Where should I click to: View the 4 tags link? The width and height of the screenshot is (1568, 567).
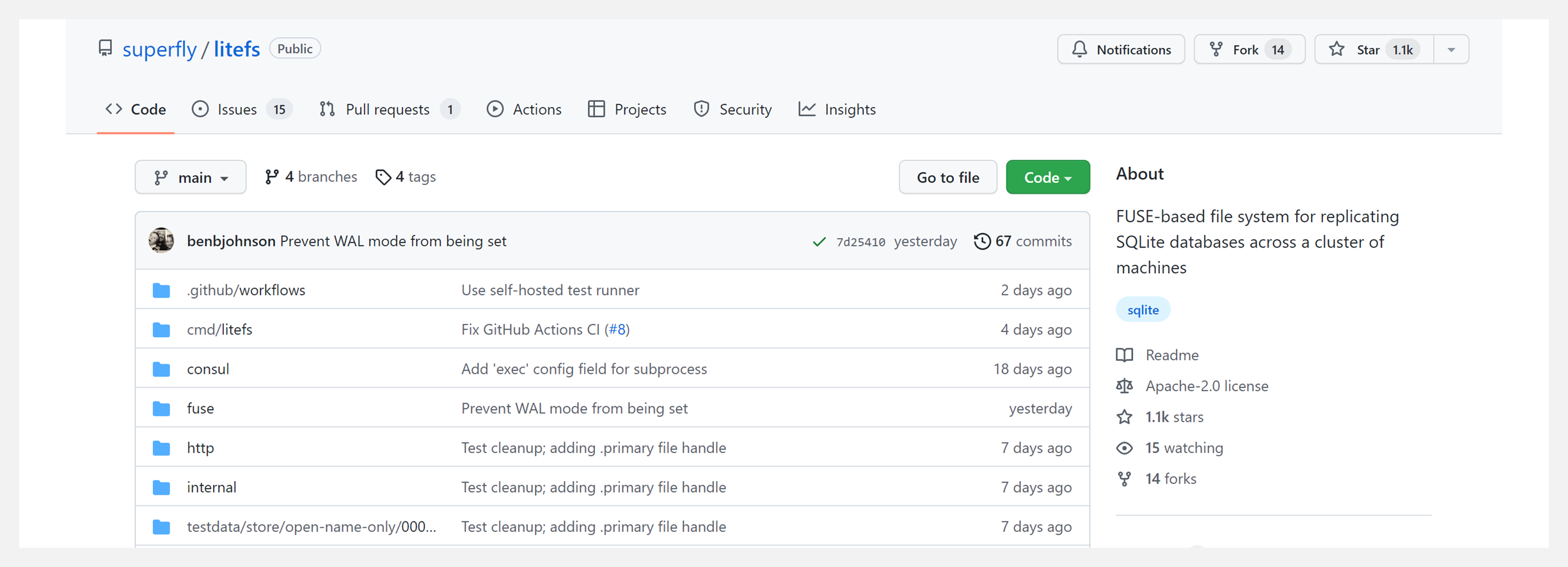[x=406, y=177]
